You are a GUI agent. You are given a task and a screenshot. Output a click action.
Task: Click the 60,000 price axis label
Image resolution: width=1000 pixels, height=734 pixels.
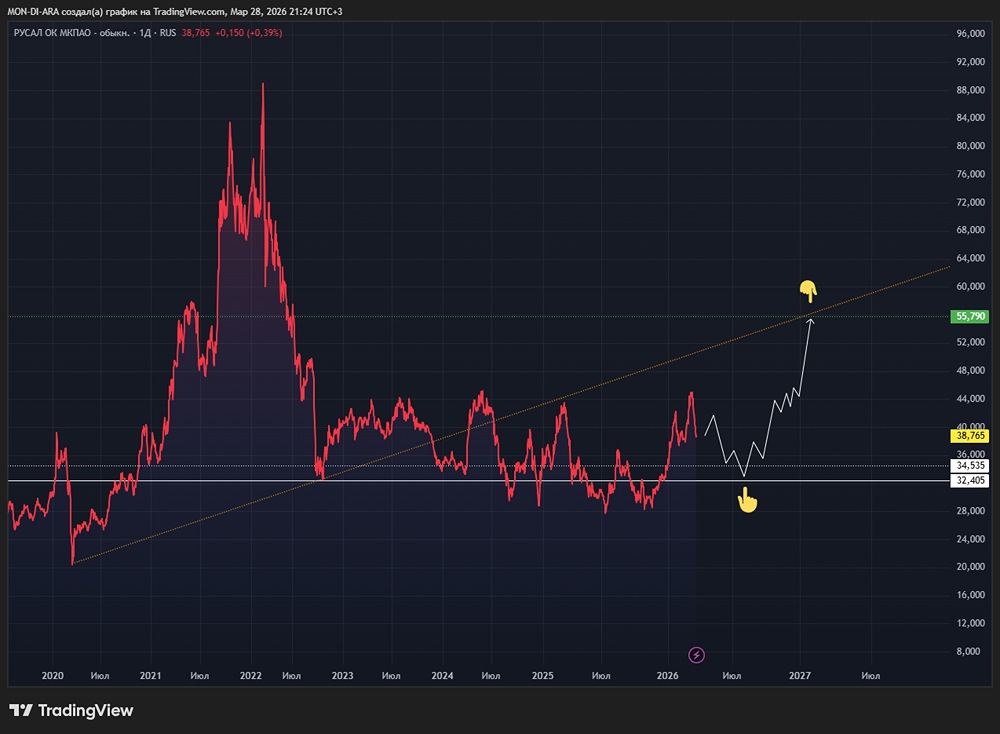coord(971,286)
